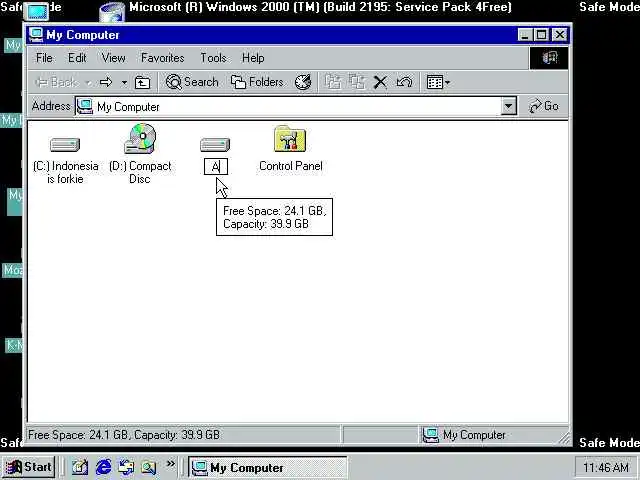Select the D: Compact Disc drive
The image size is (640, 480).
(140, 154)
